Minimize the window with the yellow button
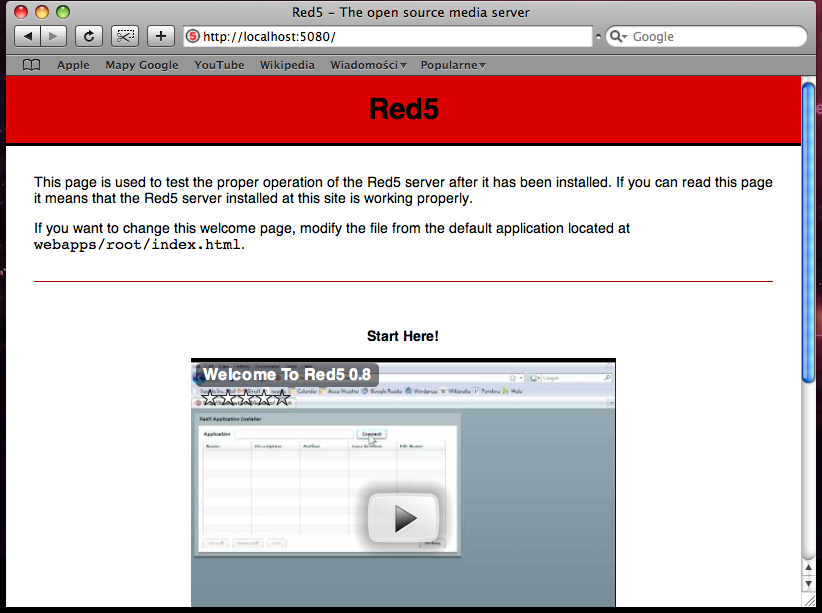 [x=42, y=12]
